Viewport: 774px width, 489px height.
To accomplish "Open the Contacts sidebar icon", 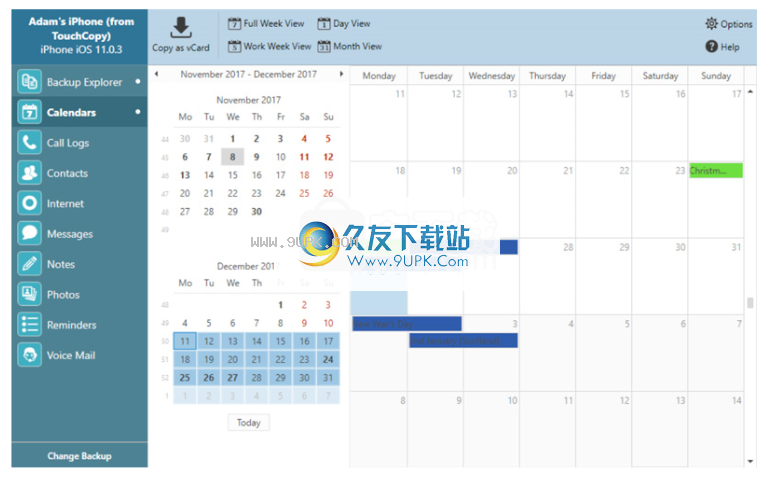I will [30, 173].
